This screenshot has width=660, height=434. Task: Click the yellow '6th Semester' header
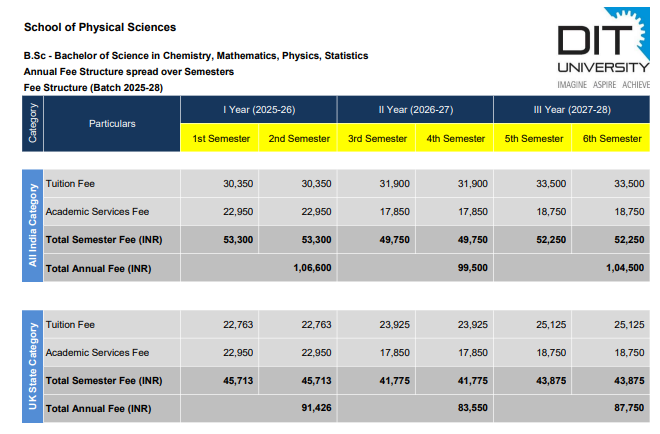(612, 138)
